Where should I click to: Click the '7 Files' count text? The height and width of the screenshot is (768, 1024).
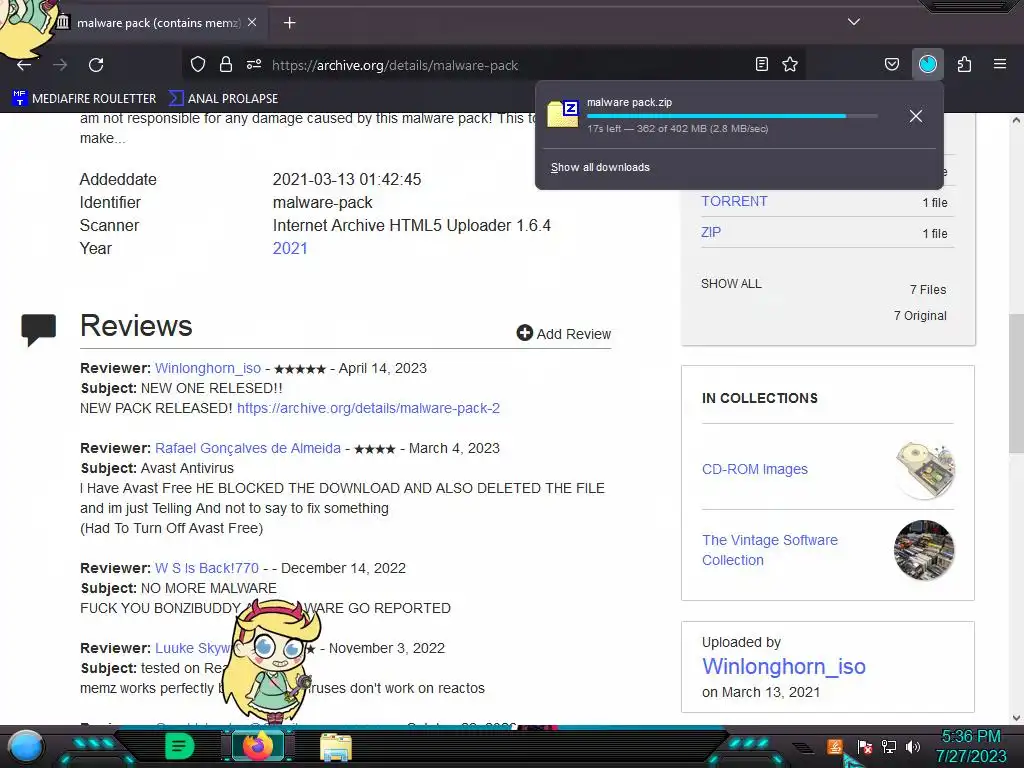pyautogui.click(x=927, y=289)
